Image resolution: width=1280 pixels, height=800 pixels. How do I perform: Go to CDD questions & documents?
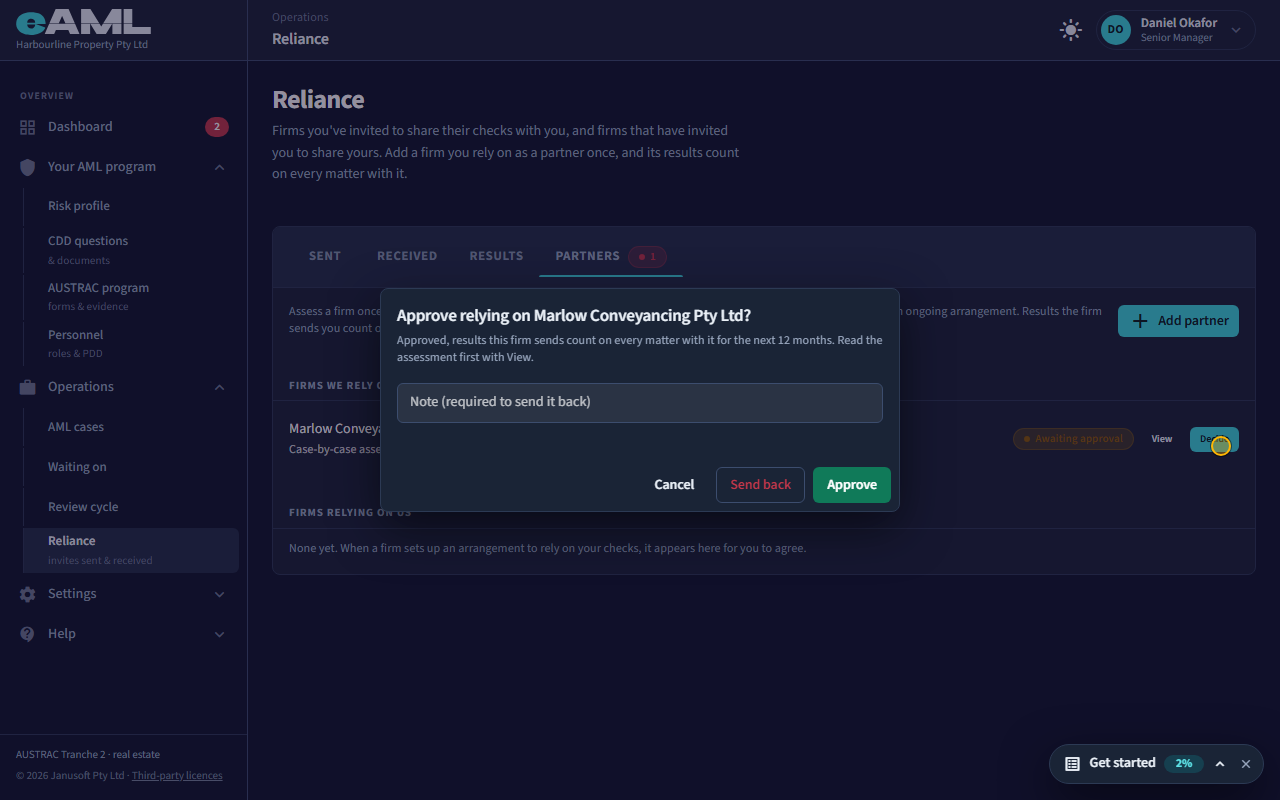pyautogui.click(x=131, y=250)
